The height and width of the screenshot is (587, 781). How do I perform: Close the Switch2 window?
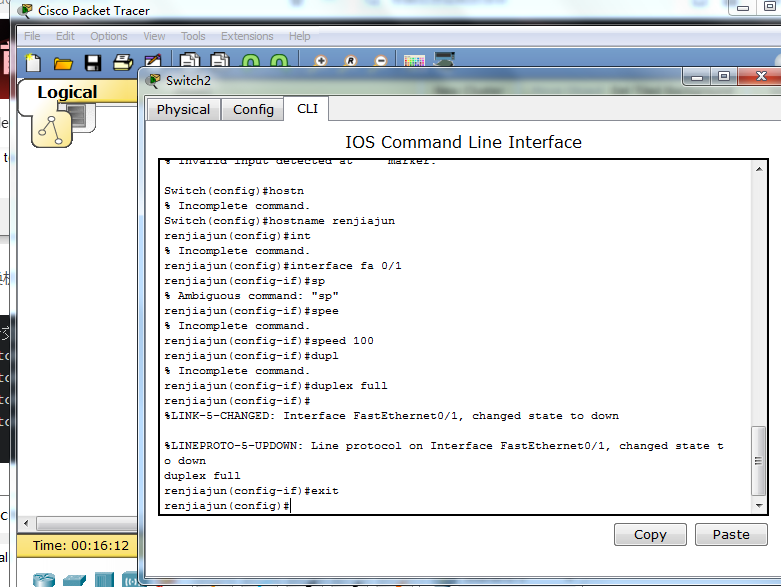click(761, 76)
